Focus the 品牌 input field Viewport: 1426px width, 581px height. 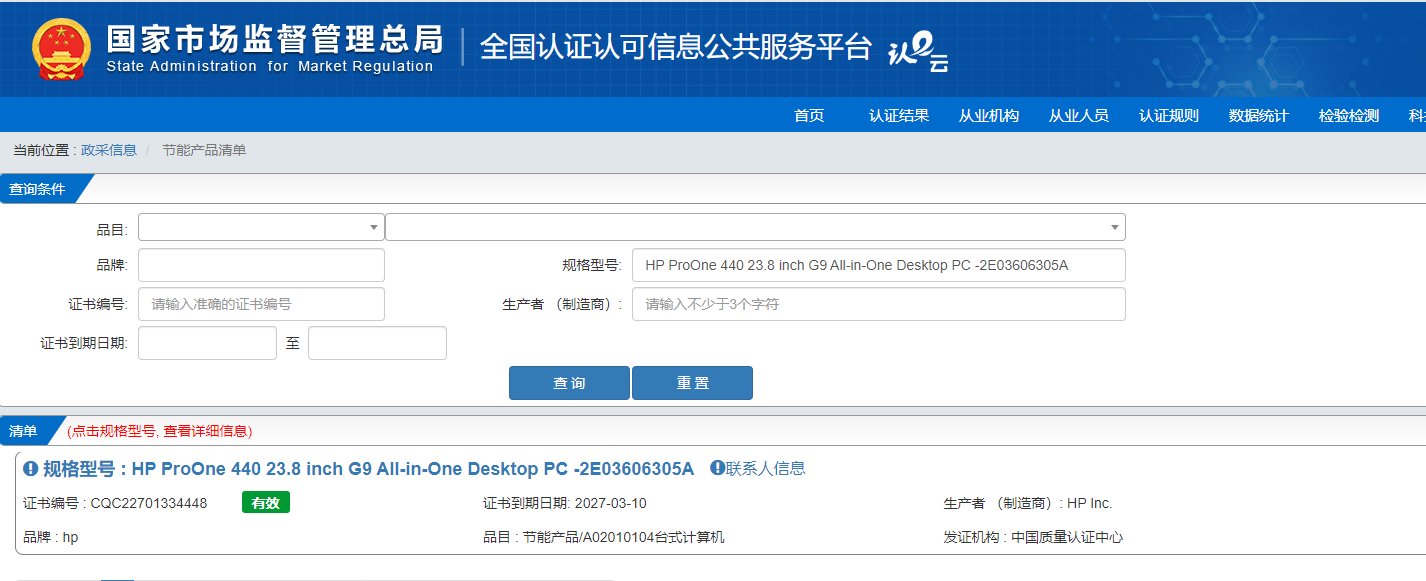click(x=261, y=265)
